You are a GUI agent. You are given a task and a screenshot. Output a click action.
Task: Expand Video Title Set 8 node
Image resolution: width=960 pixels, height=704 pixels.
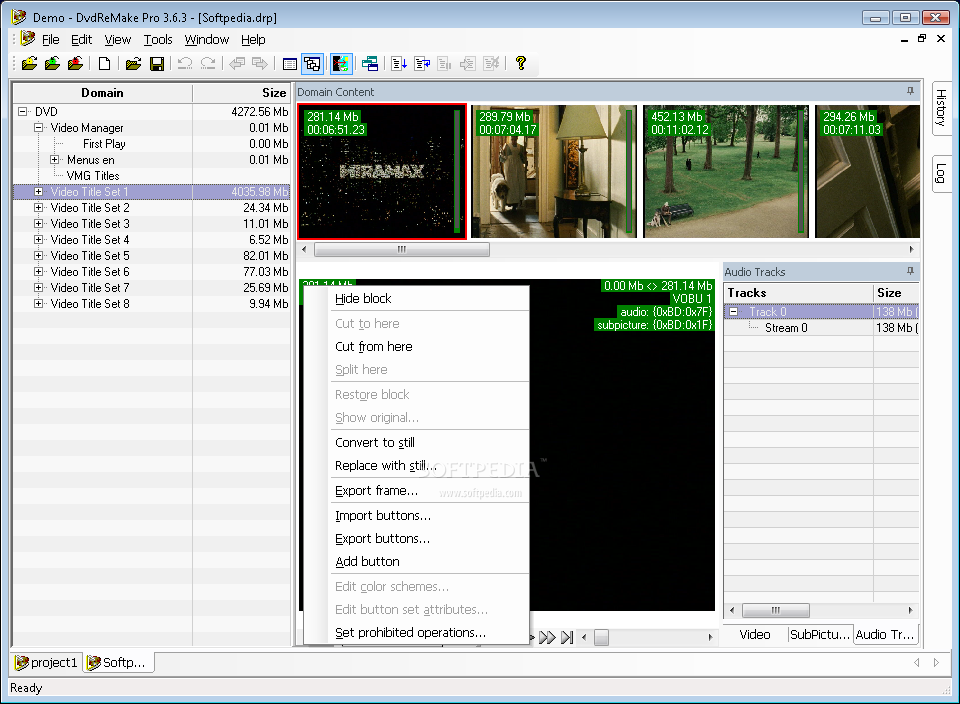39,303
